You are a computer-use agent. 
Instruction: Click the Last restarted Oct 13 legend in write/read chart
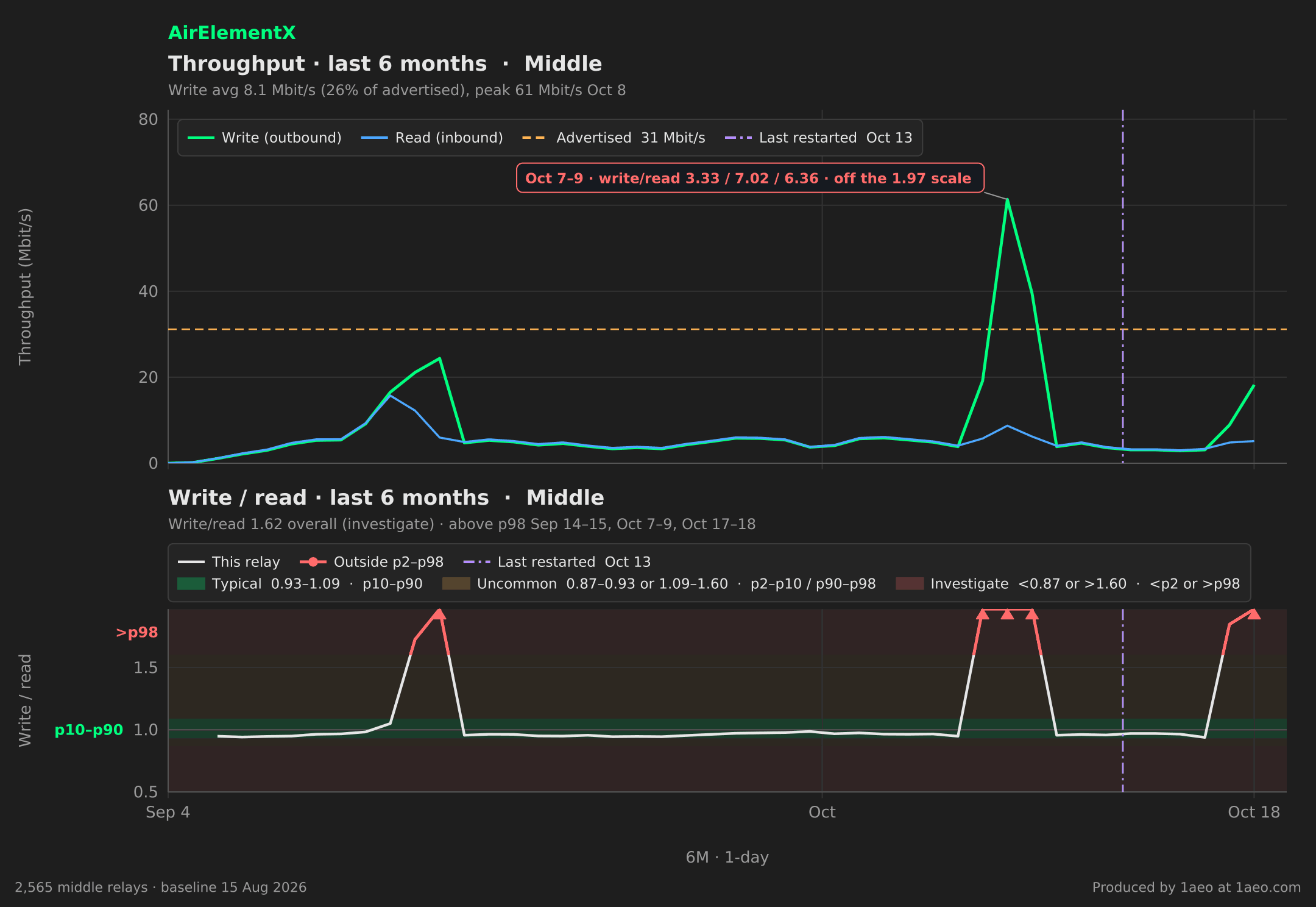click(x=557, y=562)
